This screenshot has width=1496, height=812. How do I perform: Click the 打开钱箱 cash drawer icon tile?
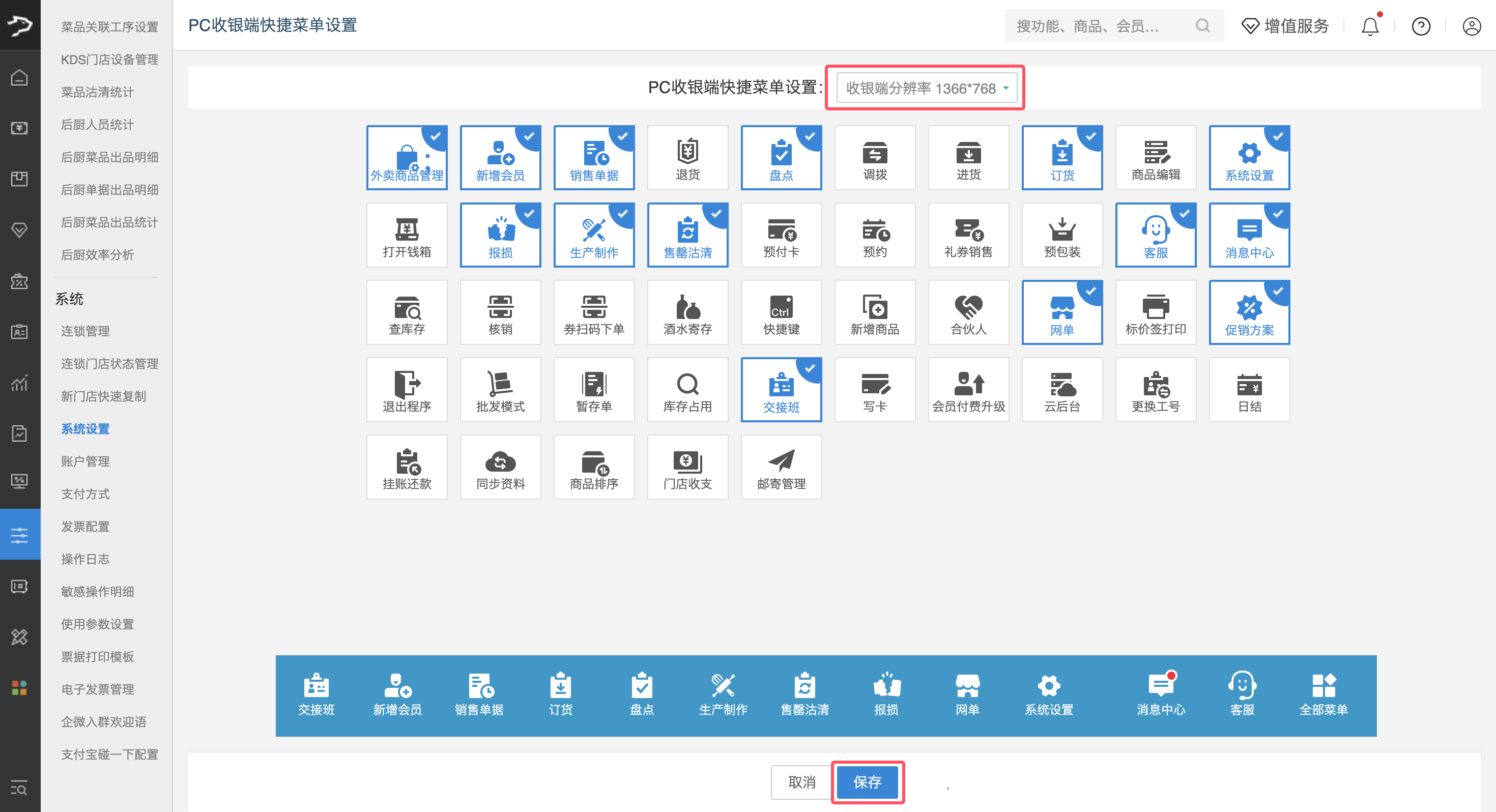407,235
